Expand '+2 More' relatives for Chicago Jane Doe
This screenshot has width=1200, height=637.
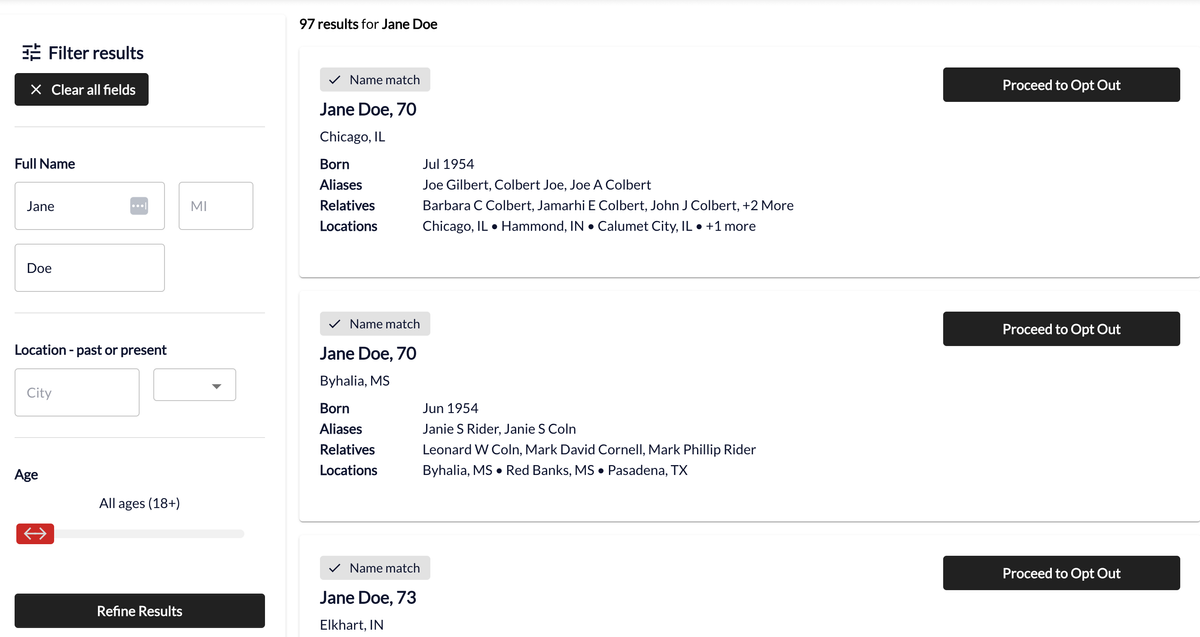pos(768,206)
